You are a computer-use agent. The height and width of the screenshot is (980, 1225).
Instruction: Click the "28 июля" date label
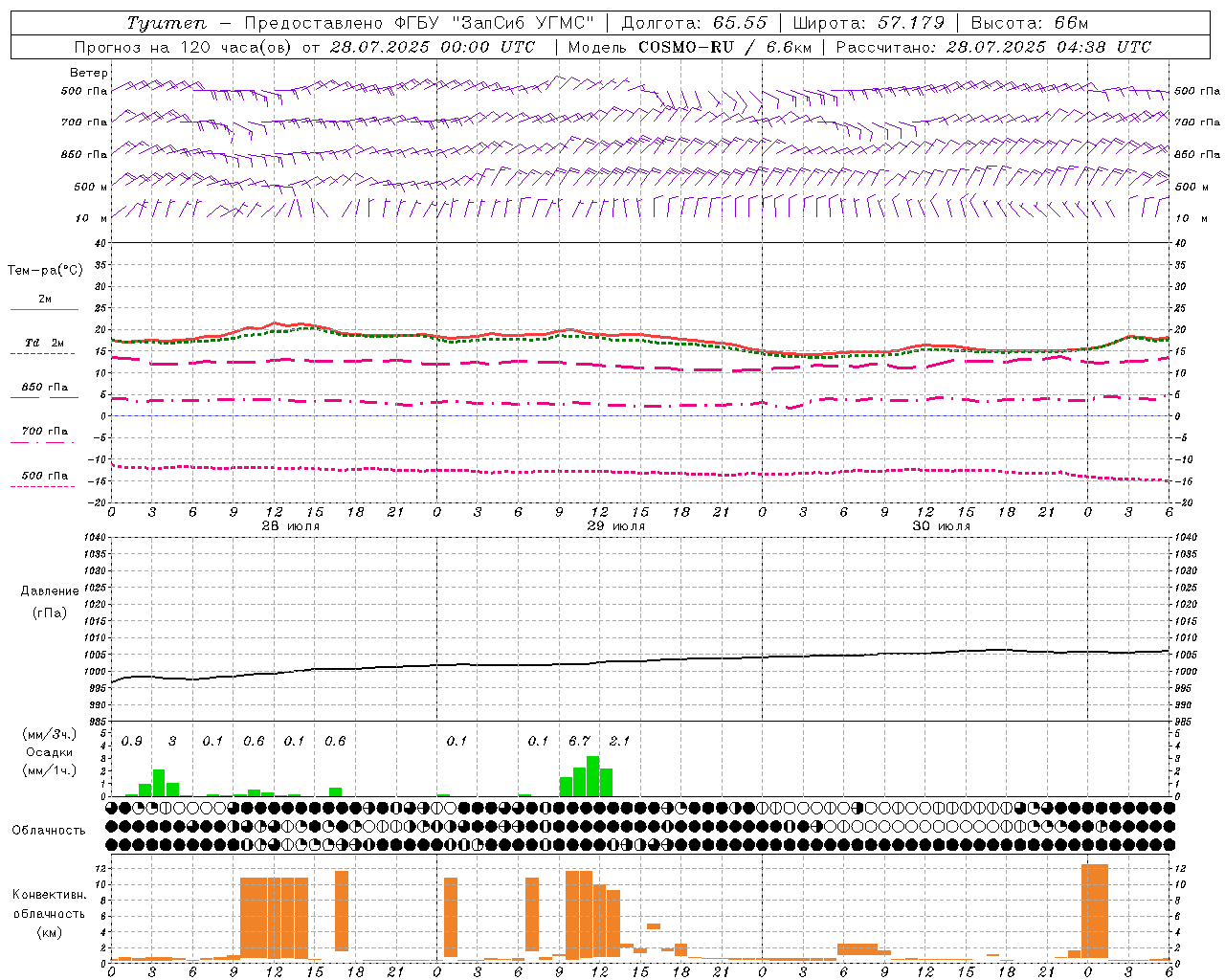(x=291, y=526)
